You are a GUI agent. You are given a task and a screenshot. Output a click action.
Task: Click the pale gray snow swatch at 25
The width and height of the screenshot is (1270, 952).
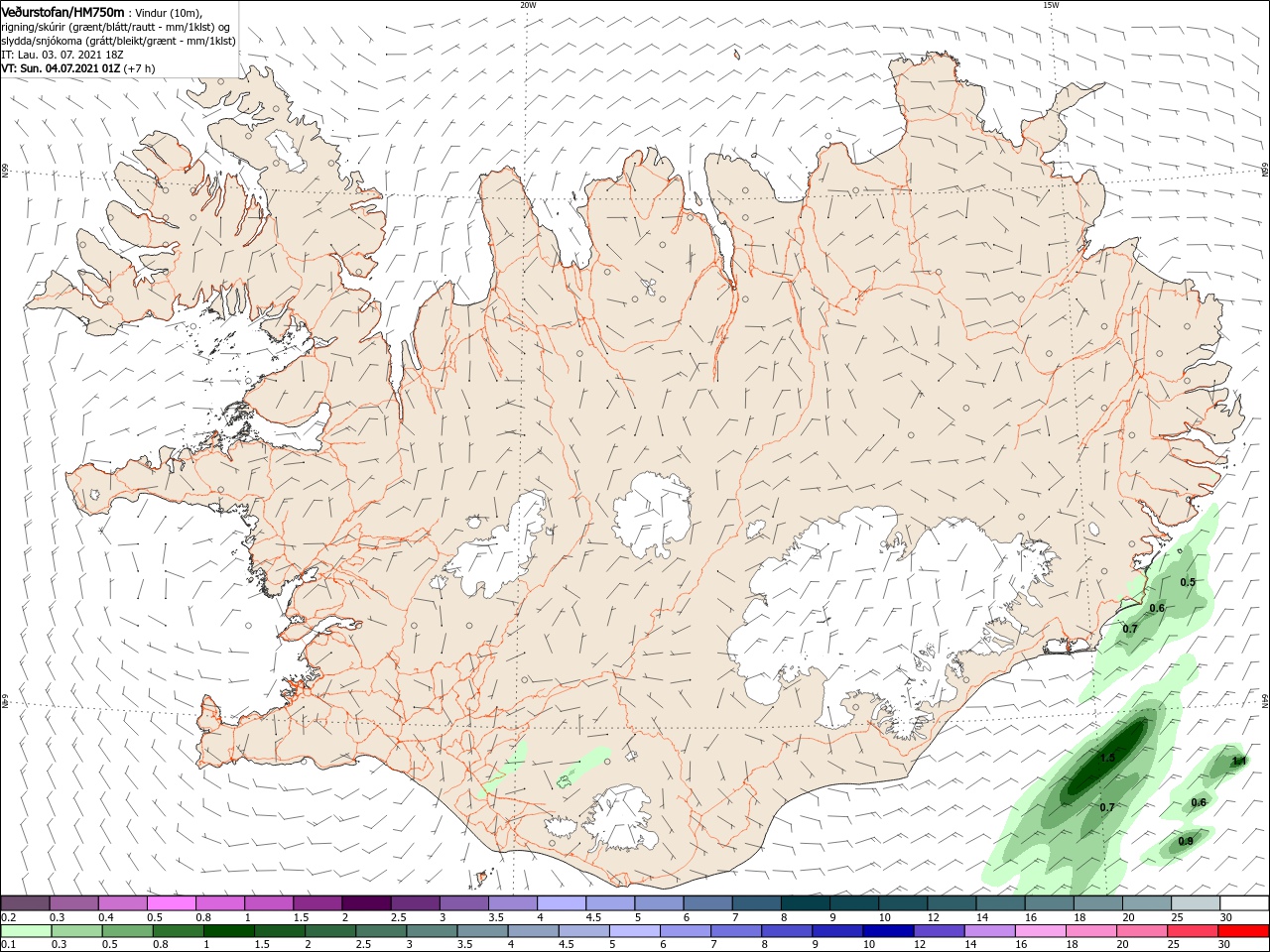coord(1196,903)
